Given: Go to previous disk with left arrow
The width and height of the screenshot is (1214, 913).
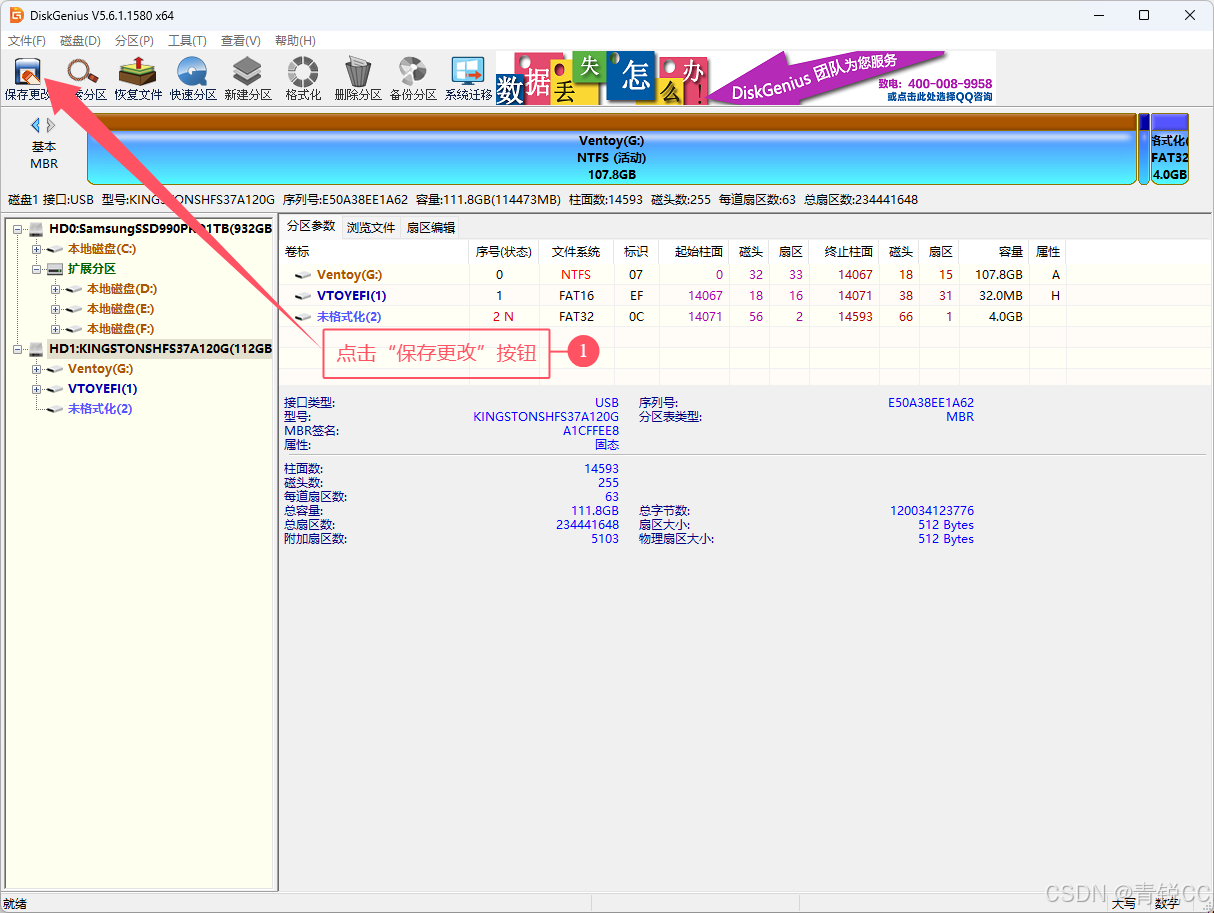Looking at the screenshot, I should [35, 125].
